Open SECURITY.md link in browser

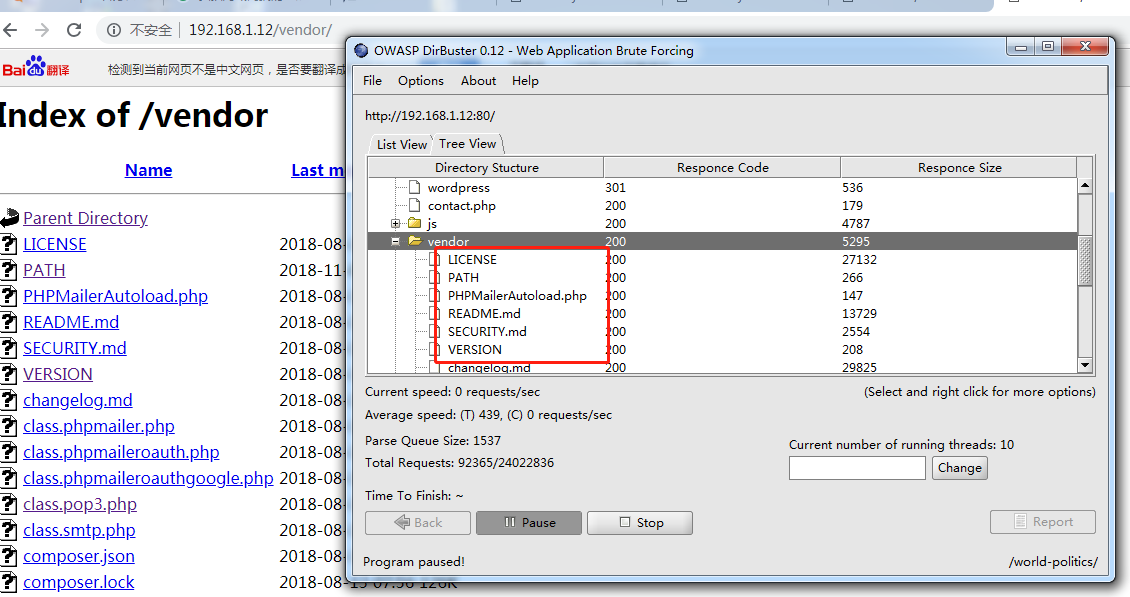coord(74,348)
